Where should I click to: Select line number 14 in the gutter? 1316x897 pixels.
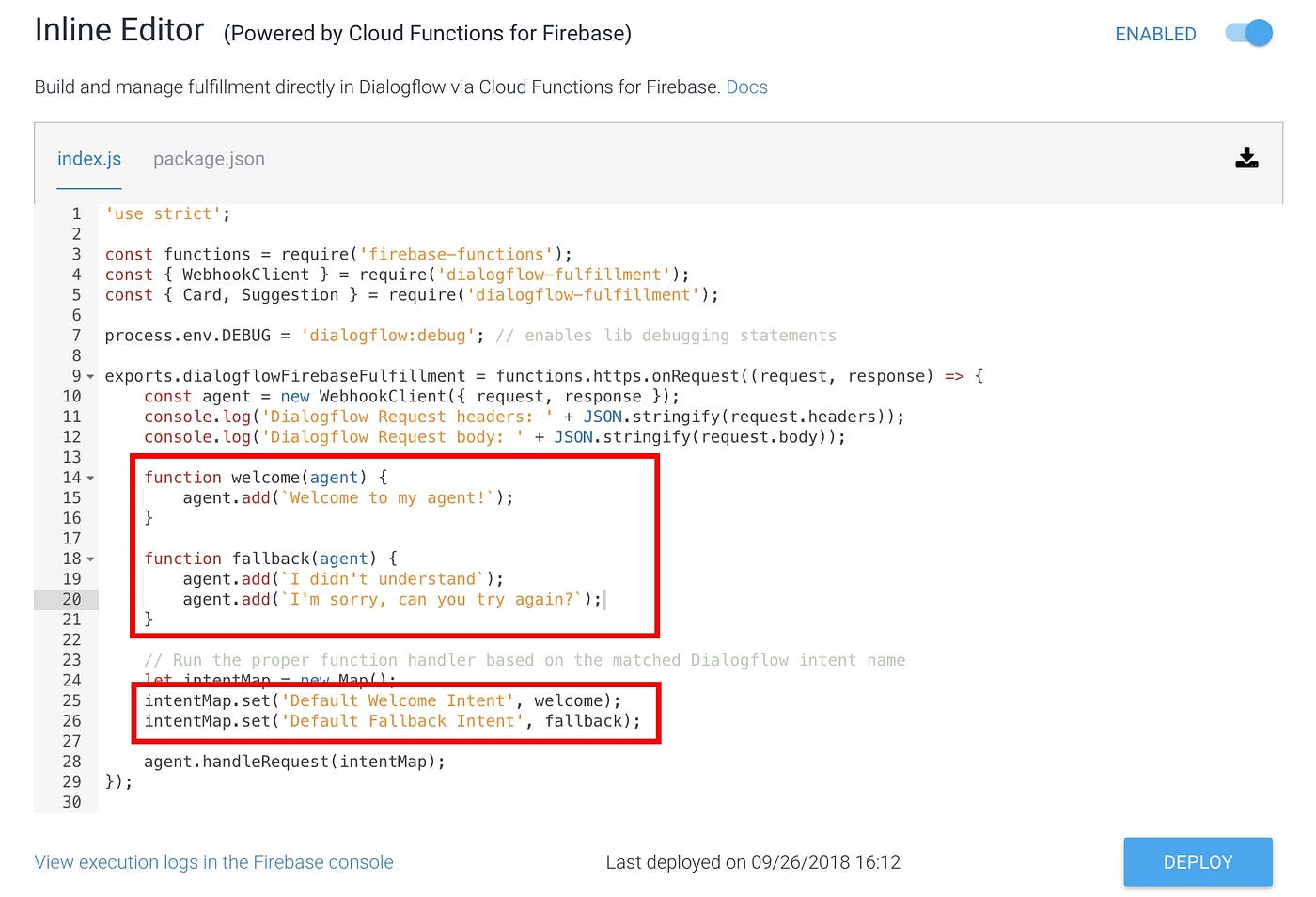click(72, 478)
